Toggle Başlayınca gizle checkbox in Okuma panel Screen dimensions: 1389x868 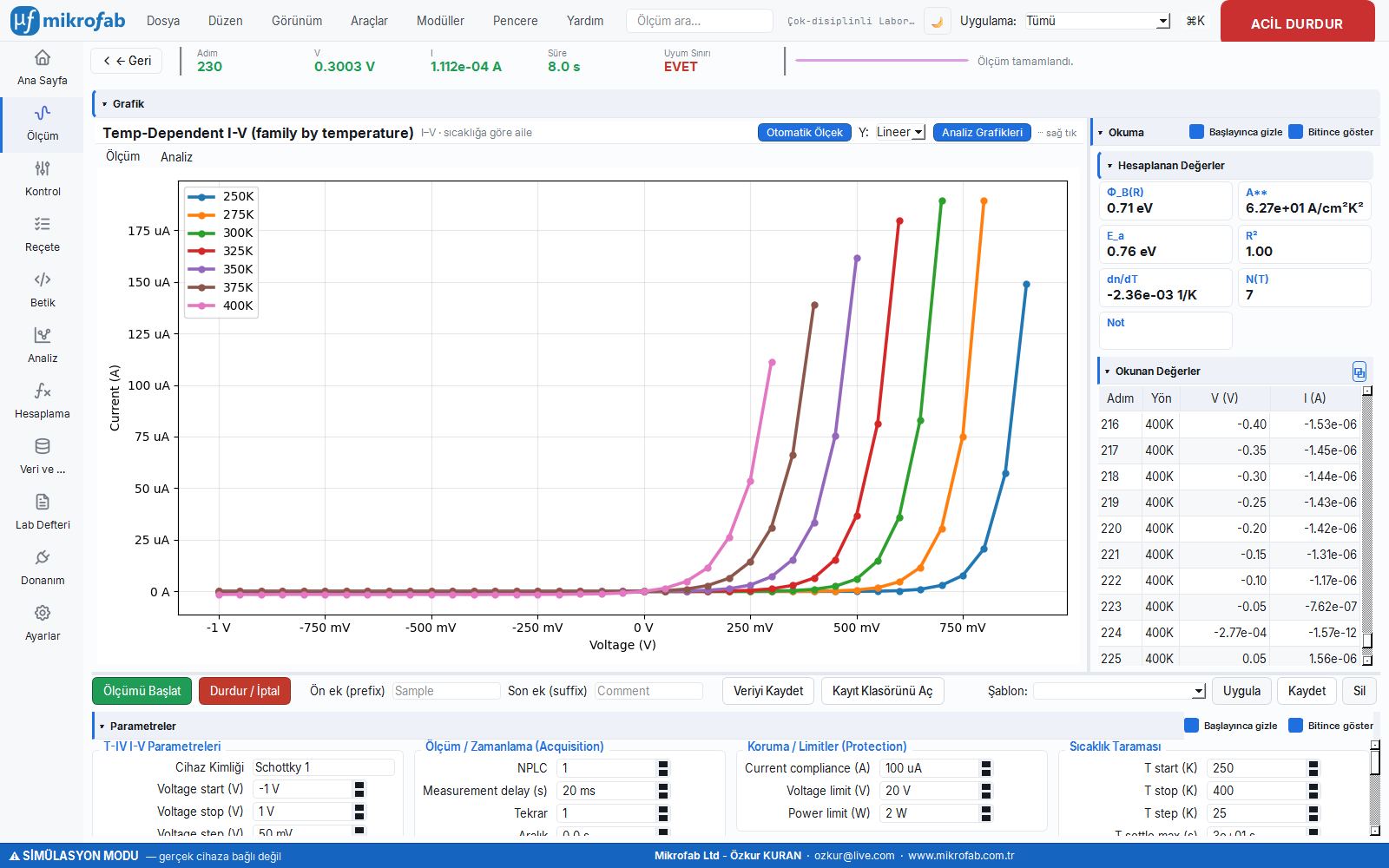pos(1196,132)
